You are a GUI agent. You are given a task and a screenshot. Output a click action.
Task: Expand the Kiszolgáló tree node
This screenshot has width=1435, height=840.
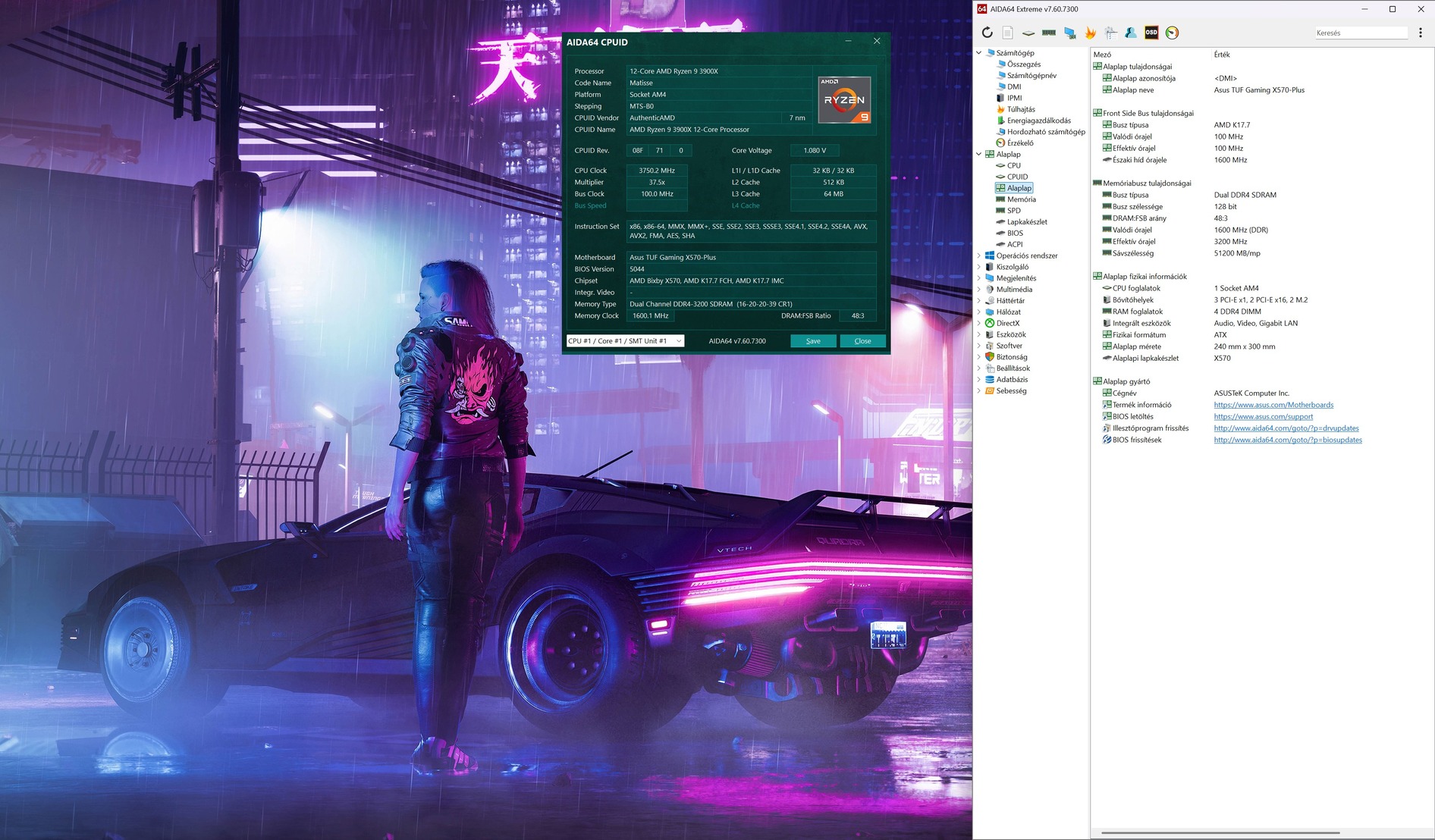[979, 267]
